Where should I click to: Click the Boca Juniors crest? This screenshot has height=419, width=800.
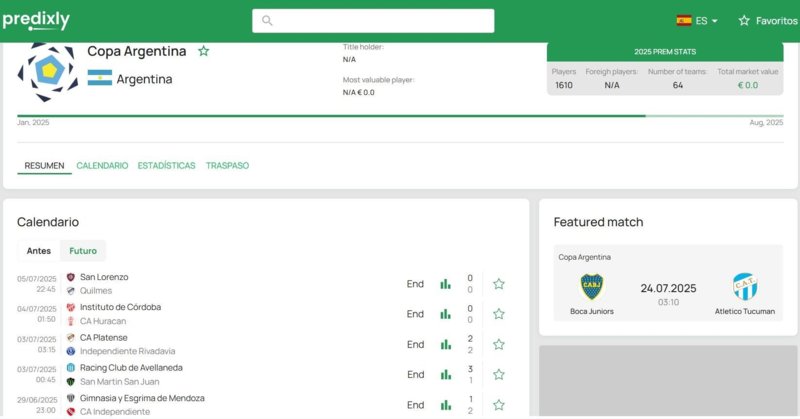pos(592,287)
